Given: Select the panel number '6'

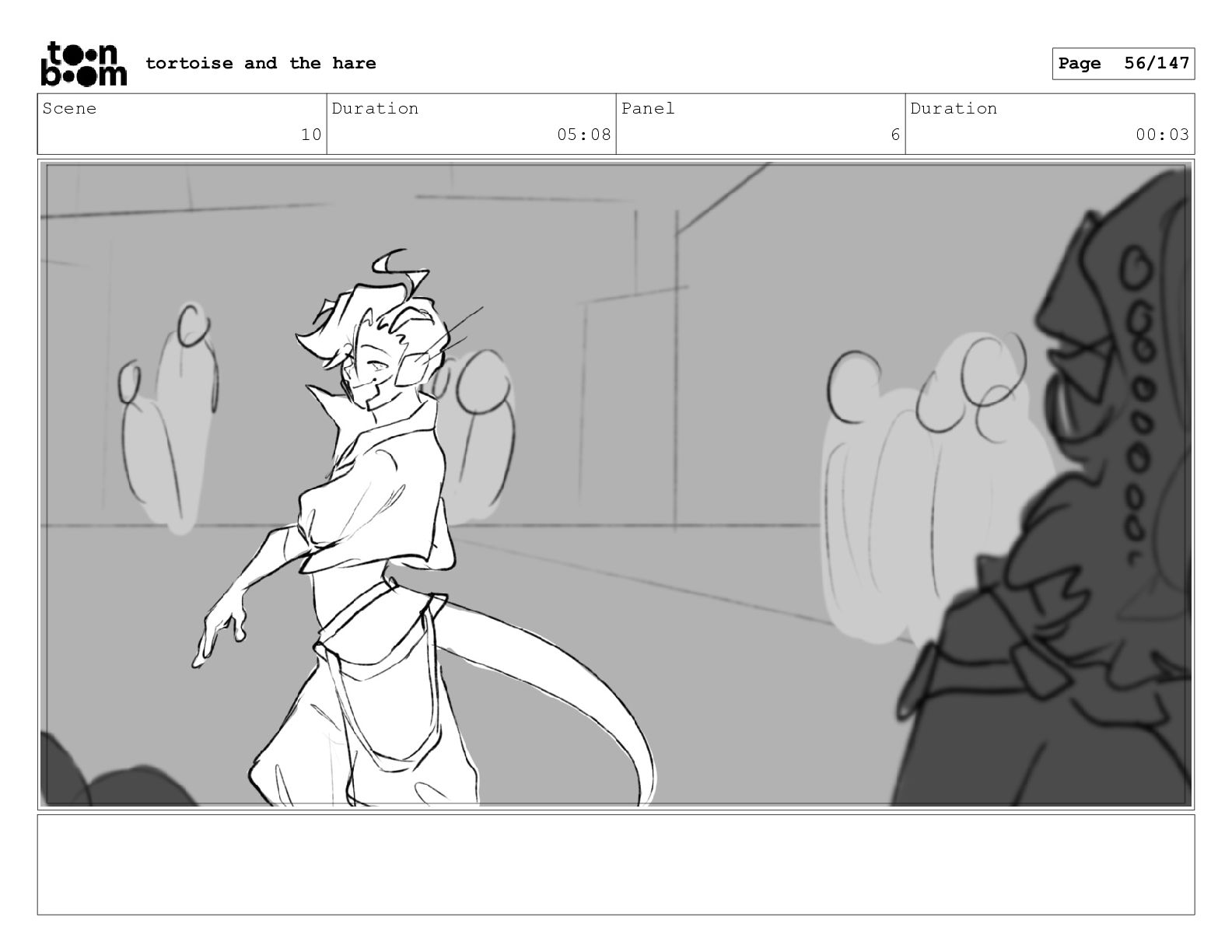Looking at the screenshot, I should [895, 135].
